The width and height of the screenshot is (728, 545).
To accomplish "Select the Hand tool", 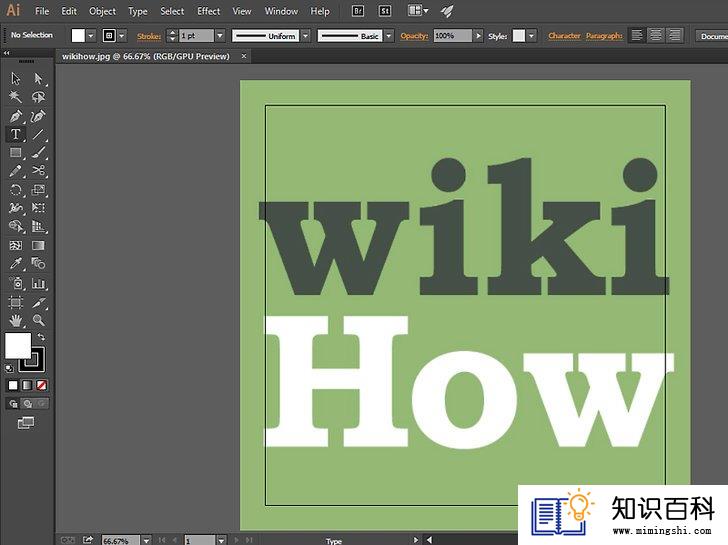I will coord(15,320).
